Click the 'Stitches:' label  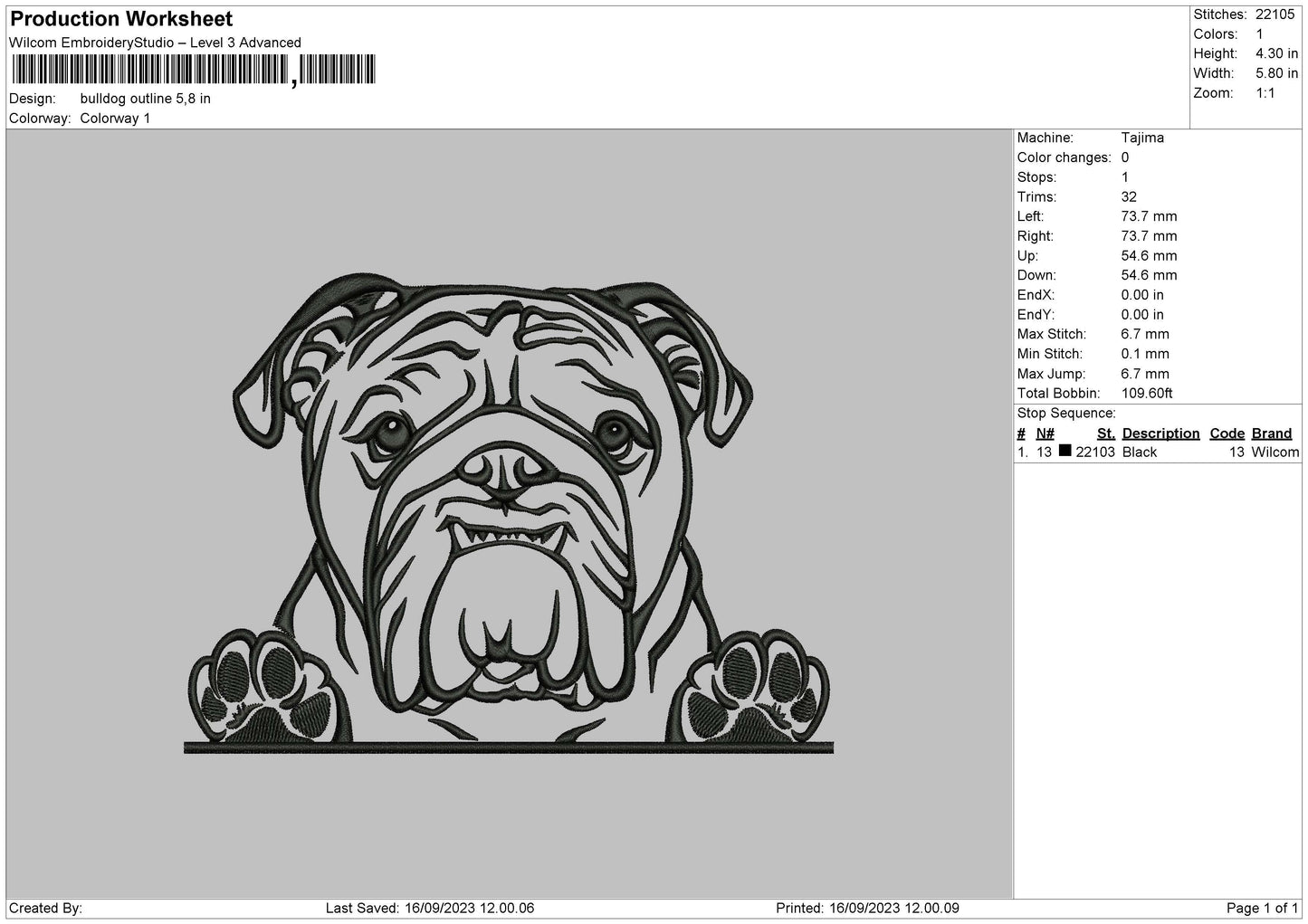(1220, 14)
